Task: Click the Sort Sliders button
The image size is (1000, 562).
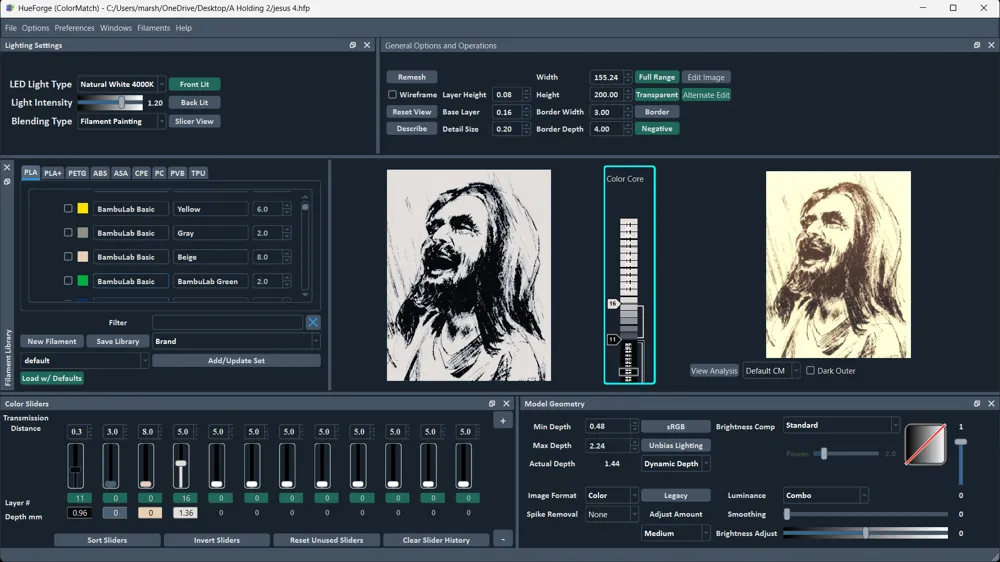Action: click(107, 540)
